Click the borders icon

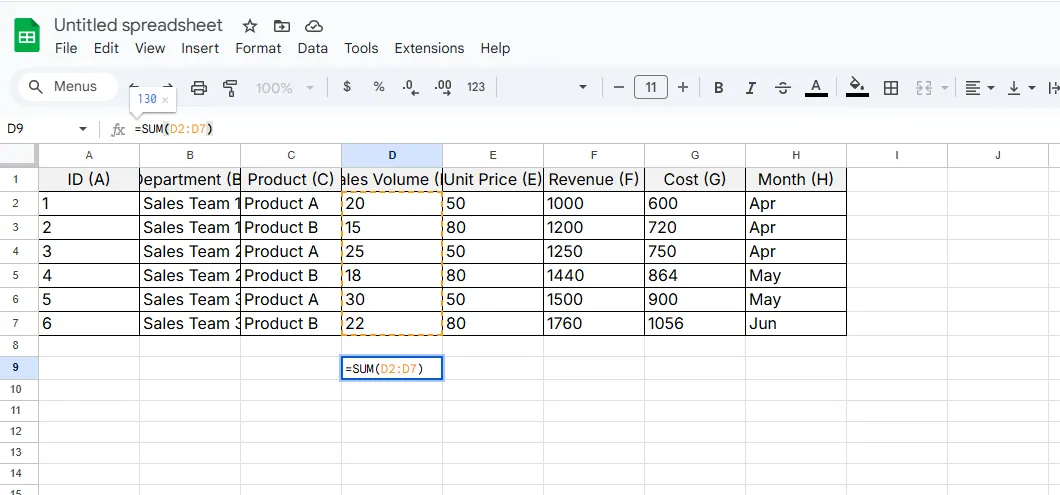(x=891, y=88)
